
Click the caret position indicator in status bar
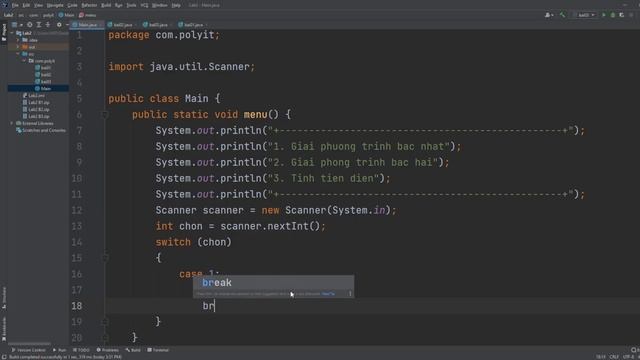pos(600,357)
